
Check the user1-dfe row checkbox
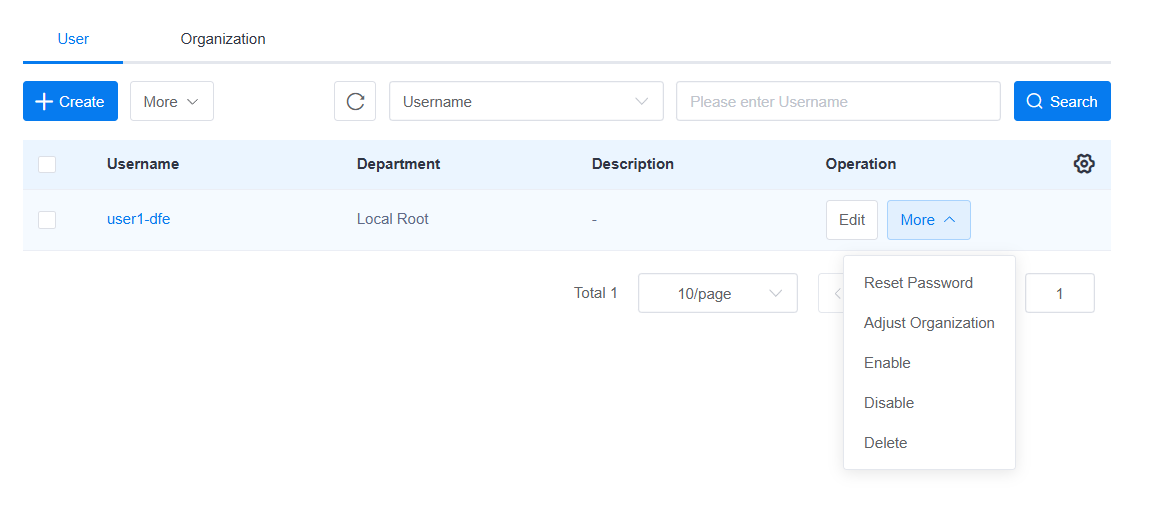[47, 220]
